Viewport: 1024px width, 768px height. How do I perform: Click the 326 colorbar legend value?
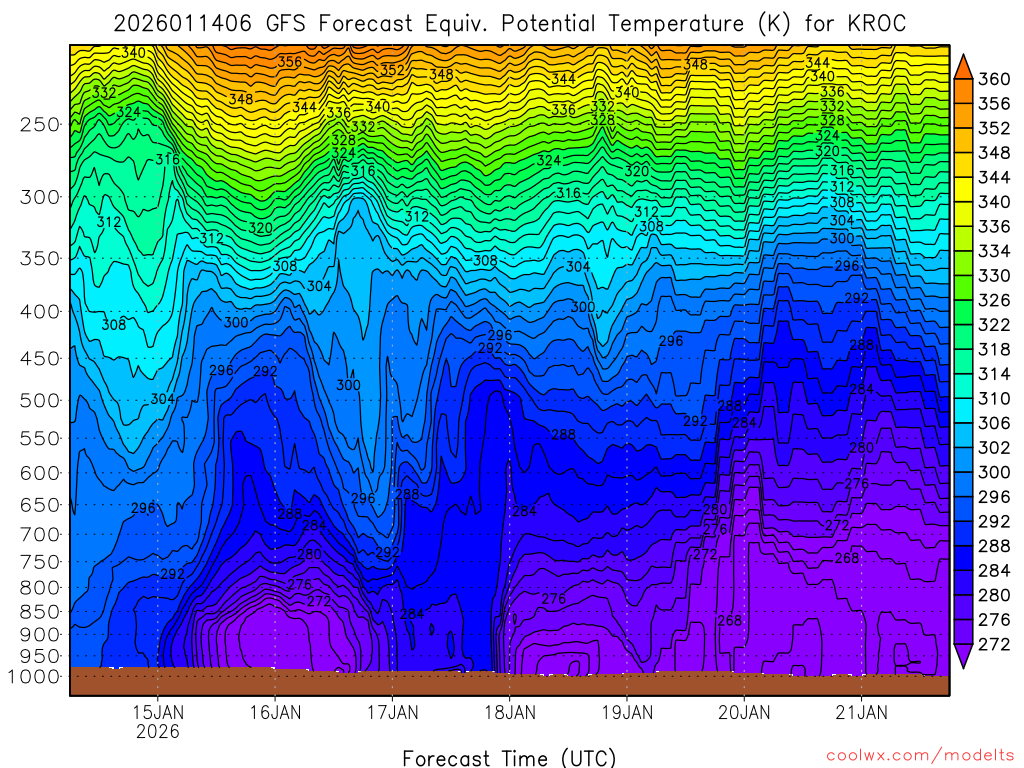tap(994, 300)
